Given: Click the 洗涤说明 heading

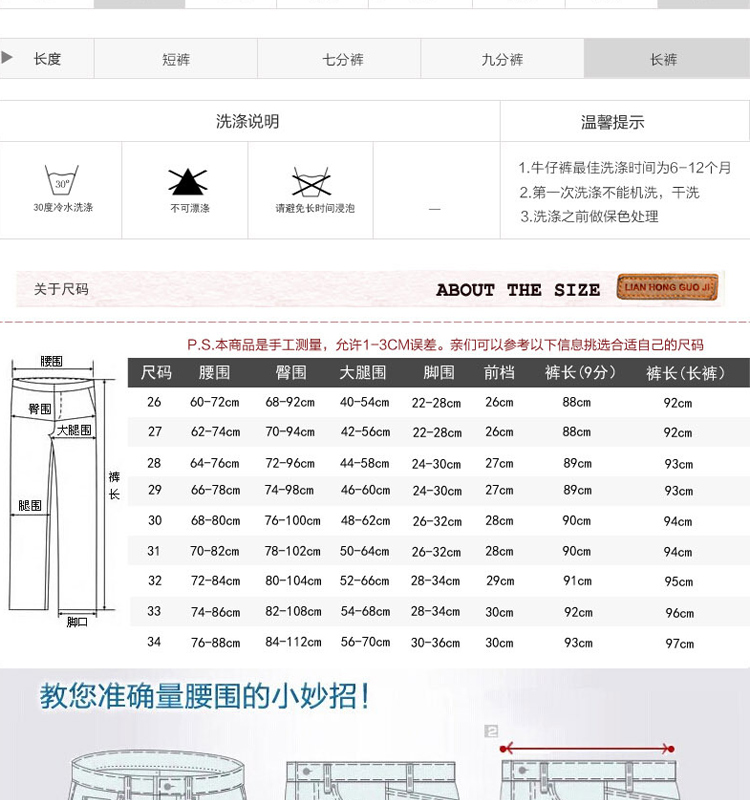Looking at the screenshot, I should 247,121.
